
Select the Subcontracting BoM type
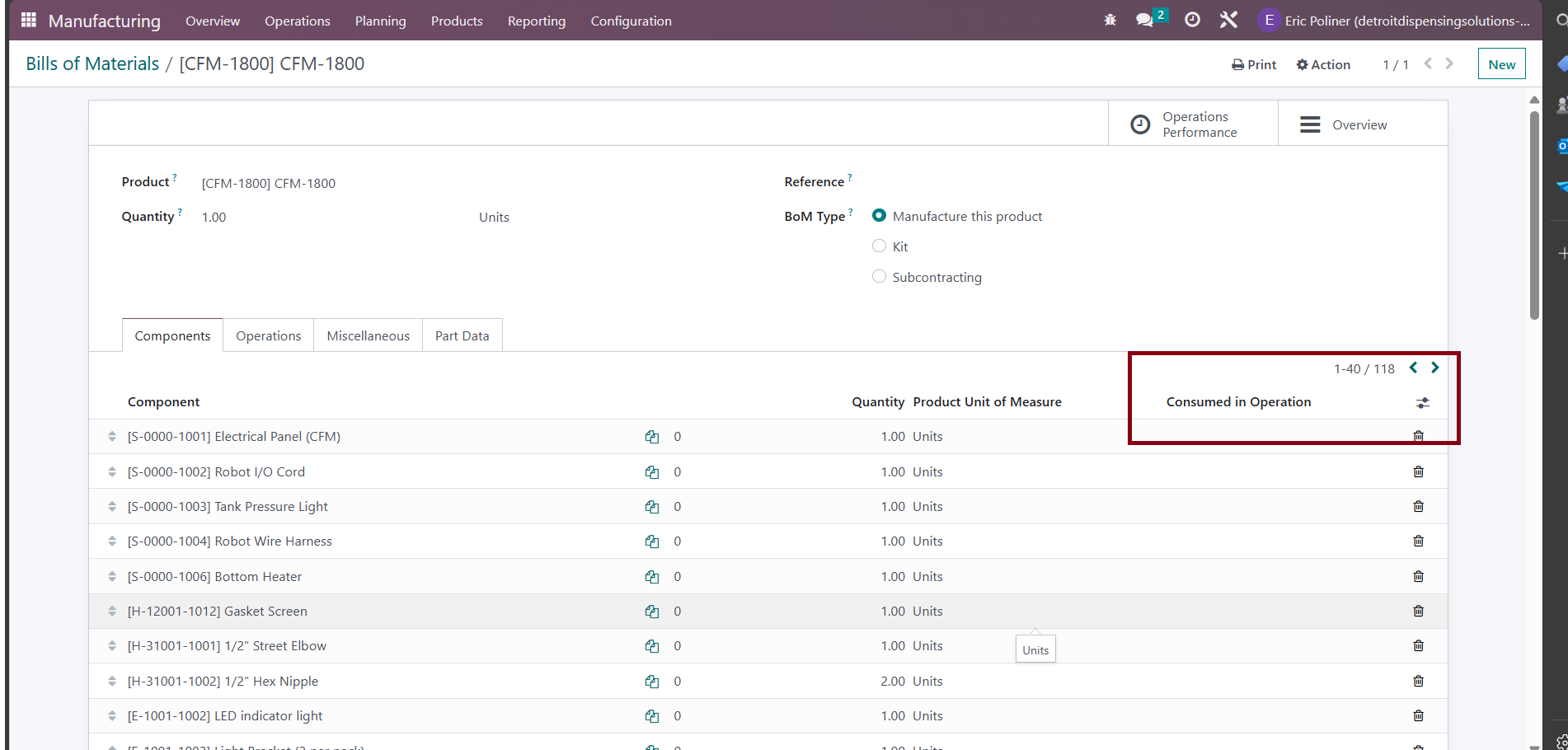click(x=879, y=276)
